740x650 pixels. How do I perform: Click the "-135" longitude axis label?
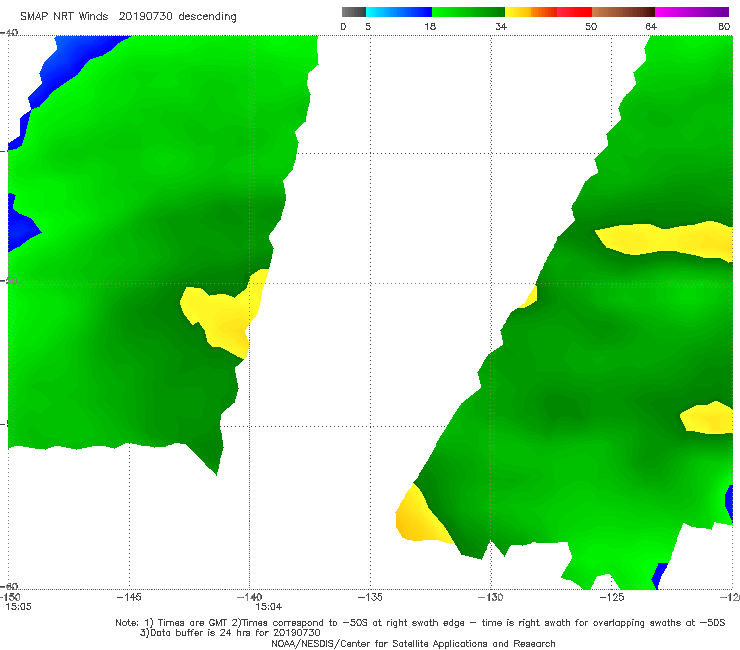[x=370, y=597]
